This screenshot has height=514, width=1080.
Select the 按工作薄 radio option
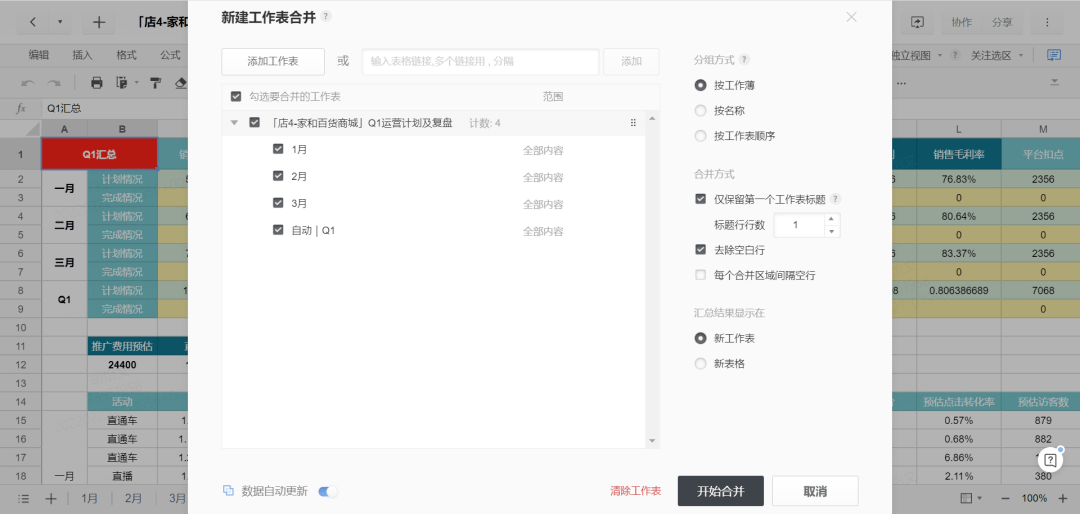point(700,85)
